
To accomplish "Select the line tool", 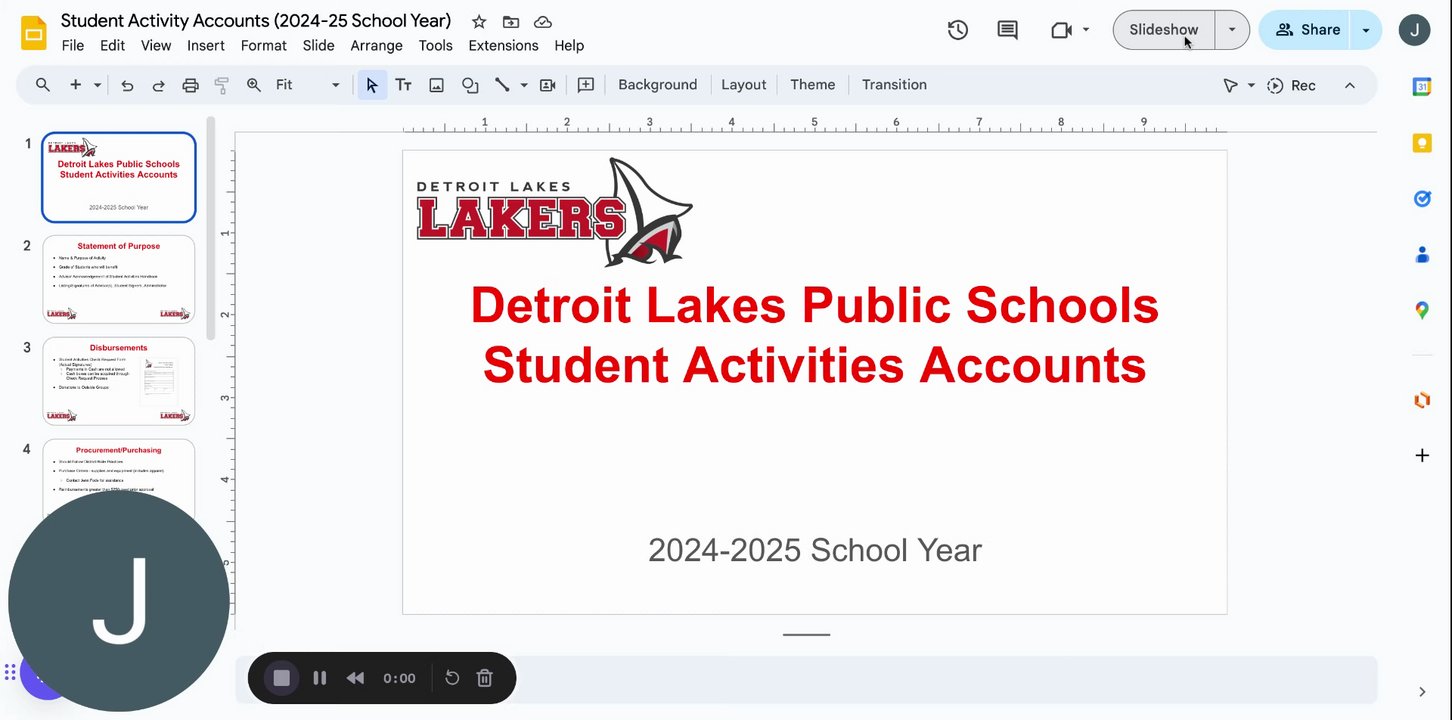I will (502, 85).
